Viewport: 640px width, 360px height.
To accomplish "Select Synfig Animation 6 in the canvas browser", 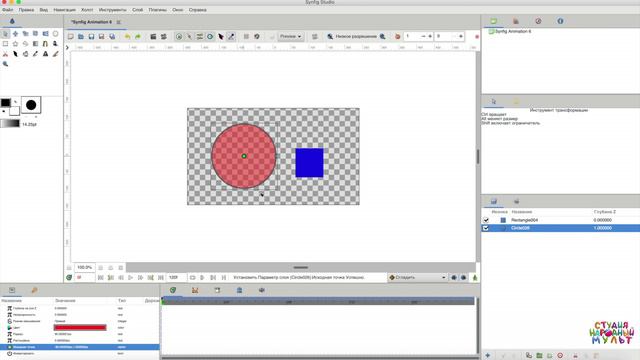I will (x=513, y=31).
